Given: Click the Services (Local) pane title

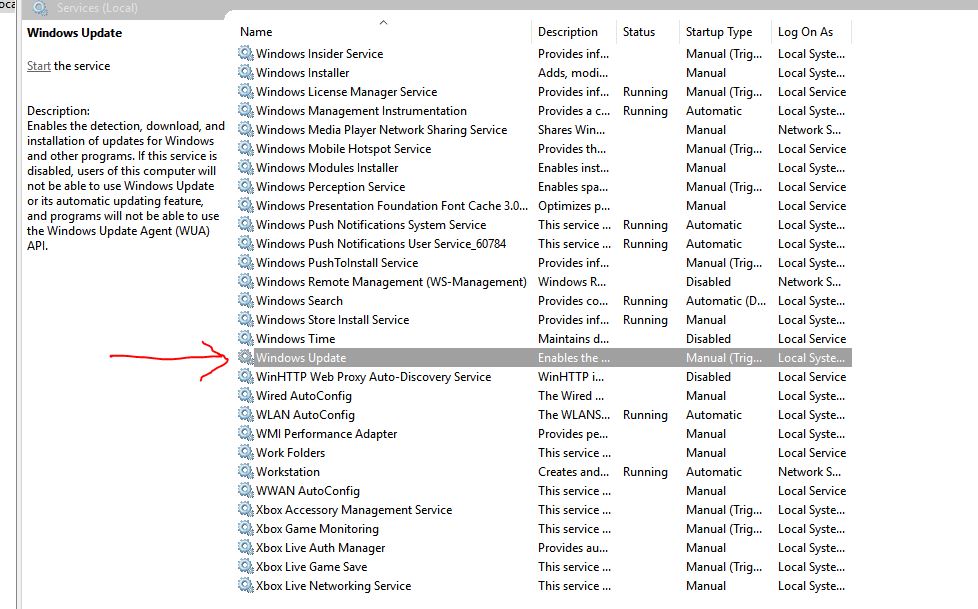Looking at the screenshot, I should point(97,8).
